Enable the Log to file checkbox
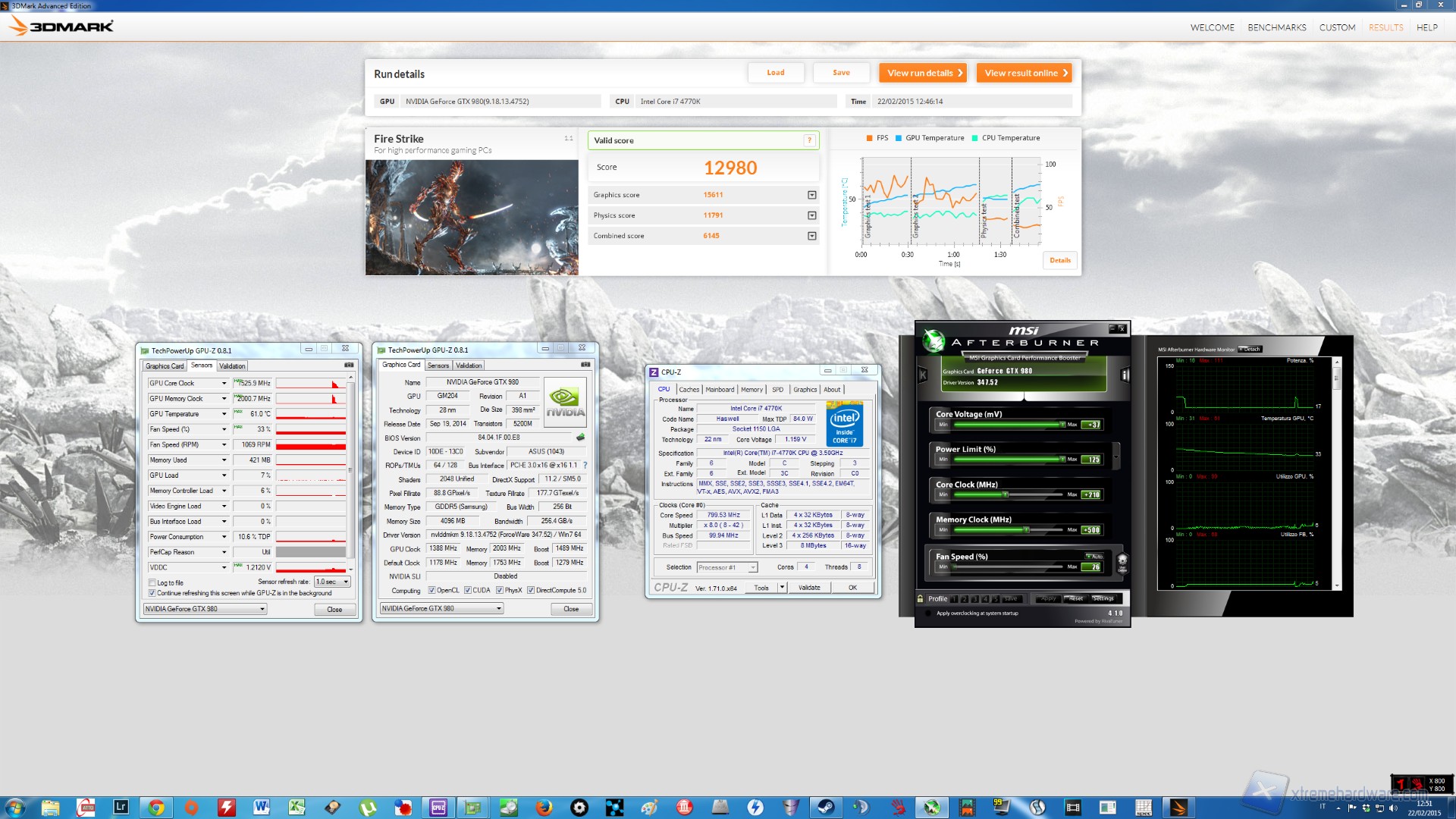 [x=152, y=583]
